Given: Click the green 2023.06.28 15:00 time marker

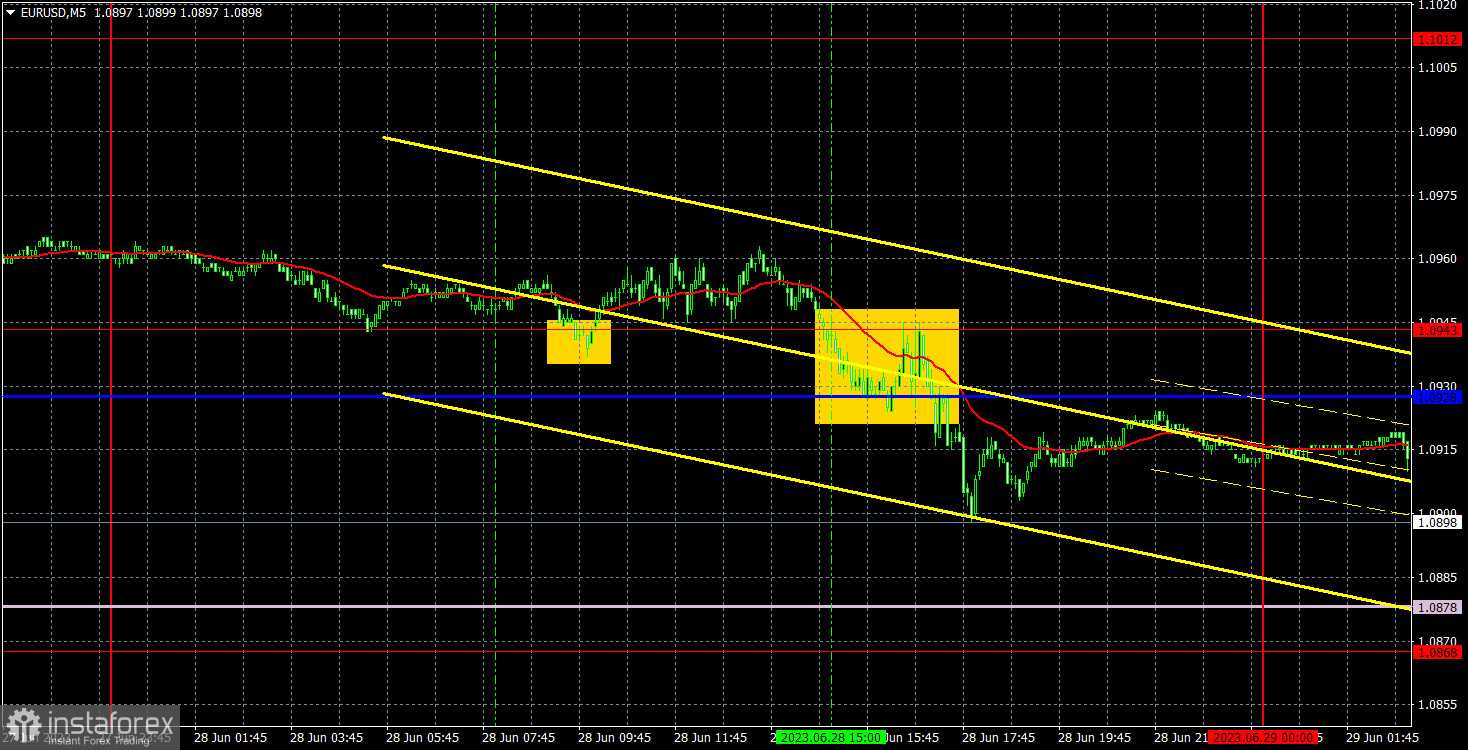Looking at the screenshot, I should click(x=831, y=737).
